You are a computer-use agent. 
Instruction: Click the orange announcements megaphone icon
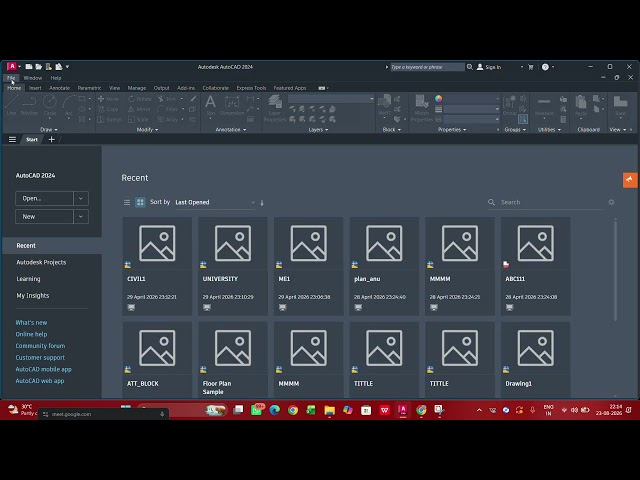tap(630, 180)
